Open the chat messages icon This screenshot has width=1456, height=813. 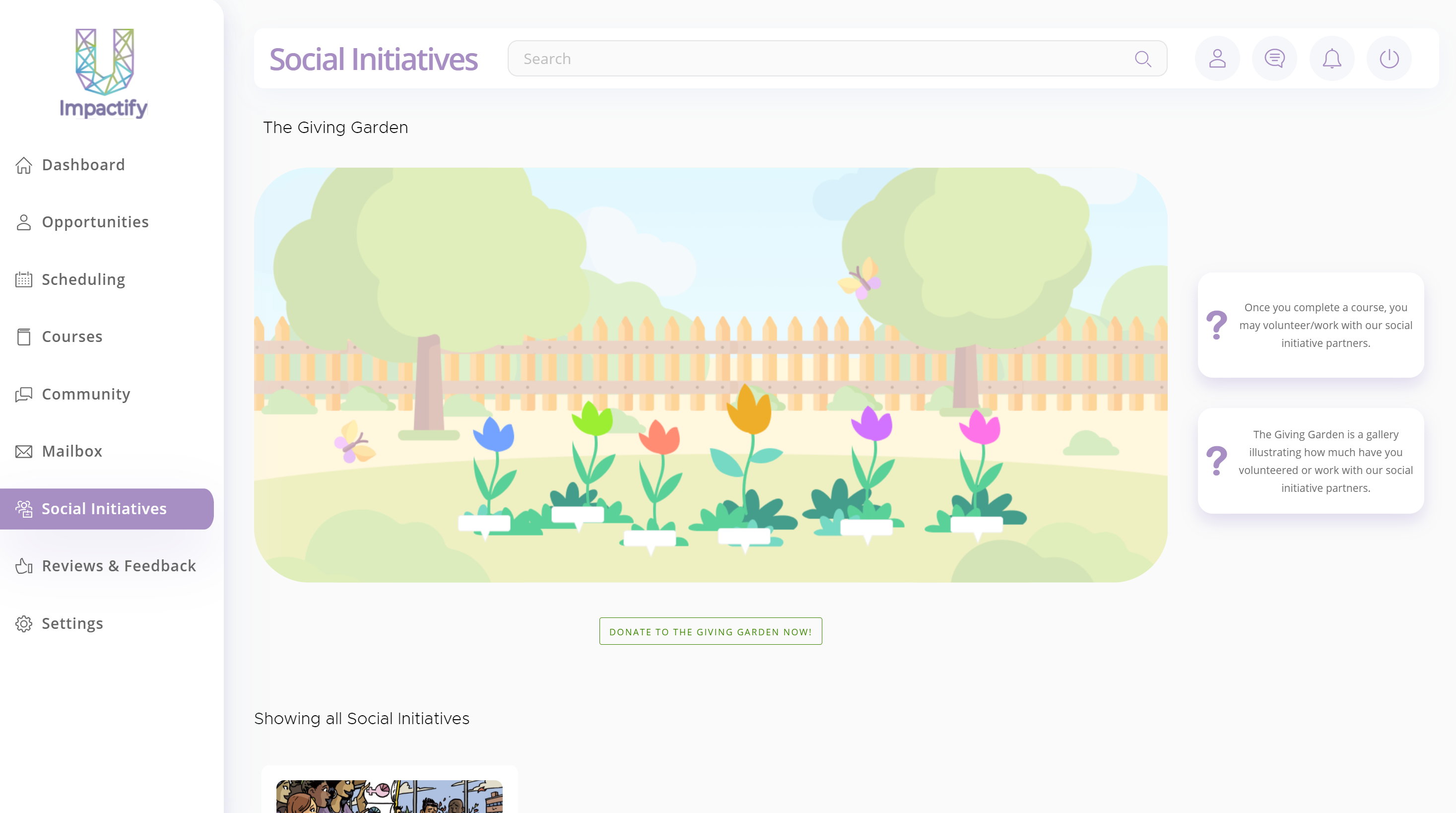click(1274, 59)
